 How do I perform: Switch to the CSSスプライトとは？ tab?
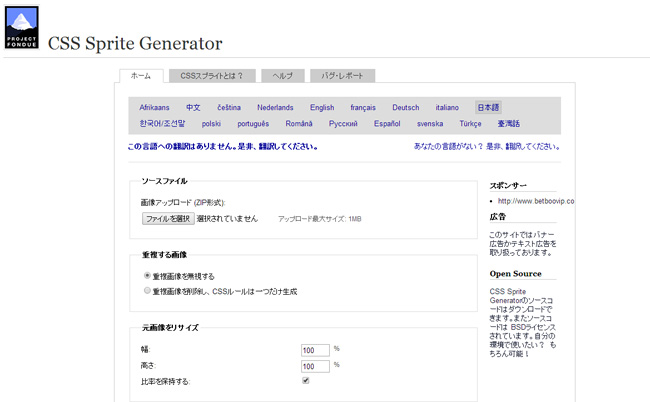click(212, 76)
